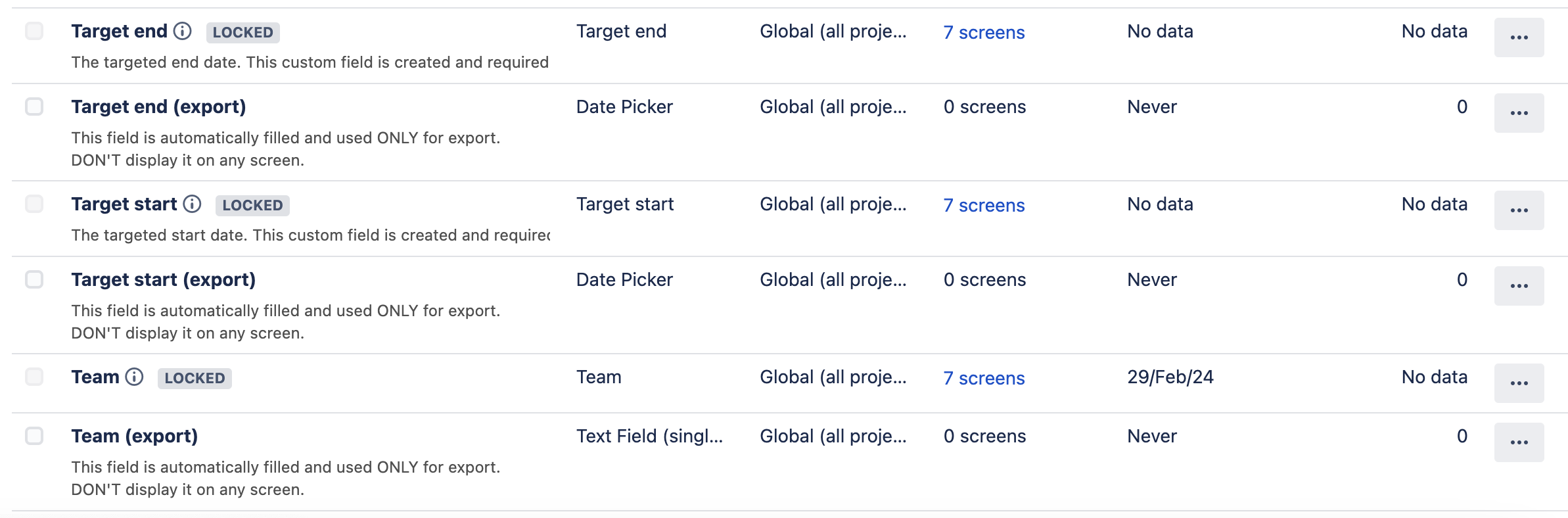Click the Target end field name
This screenshot has width=1568, height=518.
pos(119,31)
